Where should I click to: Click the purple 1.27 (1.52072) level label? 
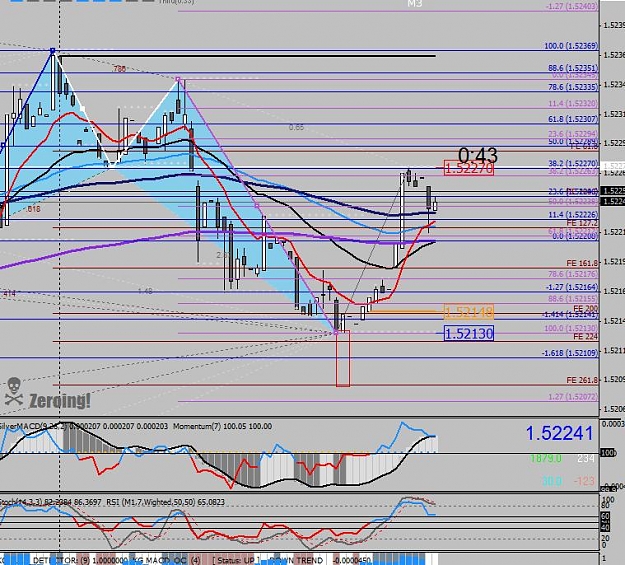coord(573,397)
